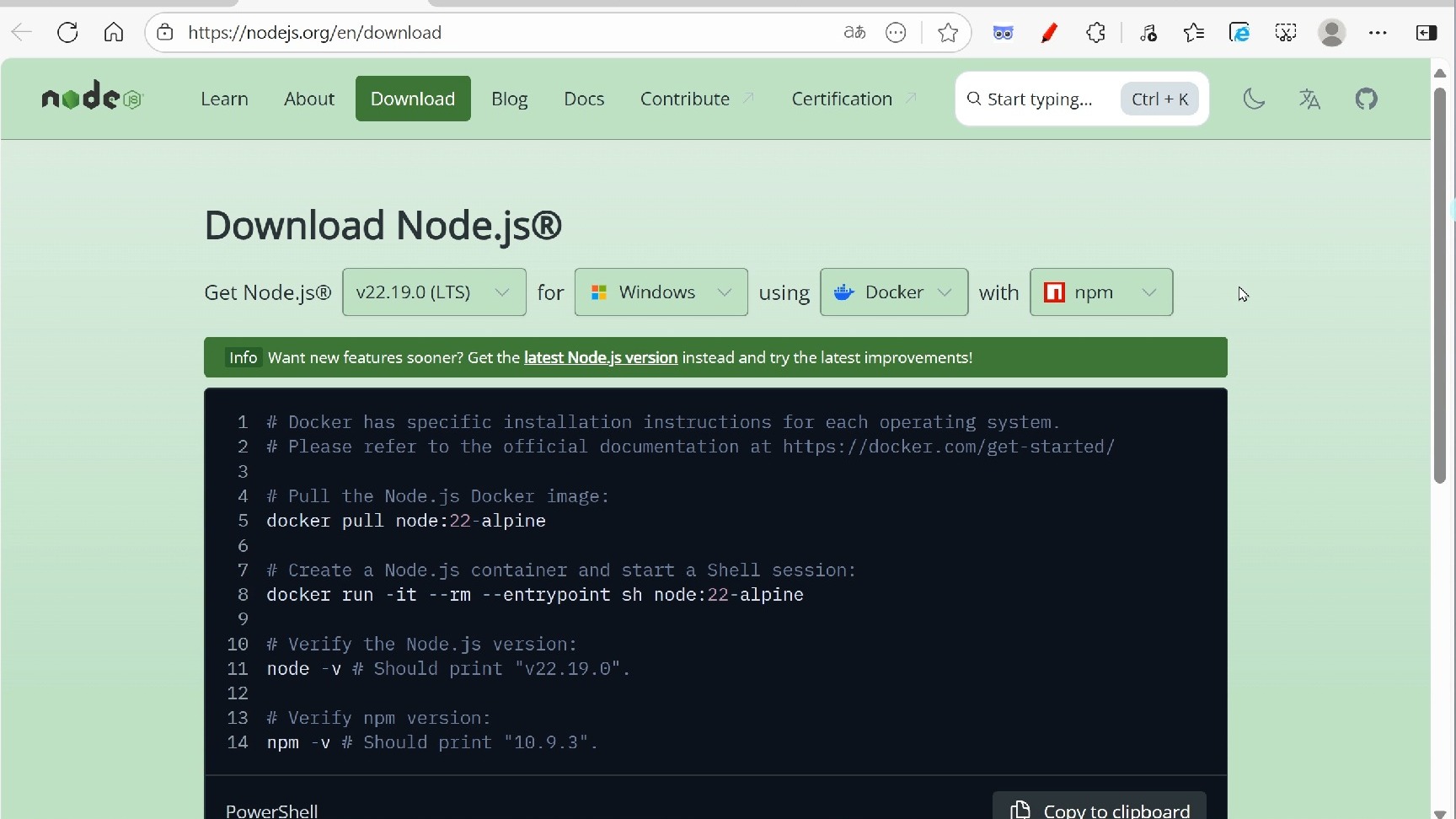
Task: Click the page vertical scrollbar thumb
Action: (x=1440, y=285)
